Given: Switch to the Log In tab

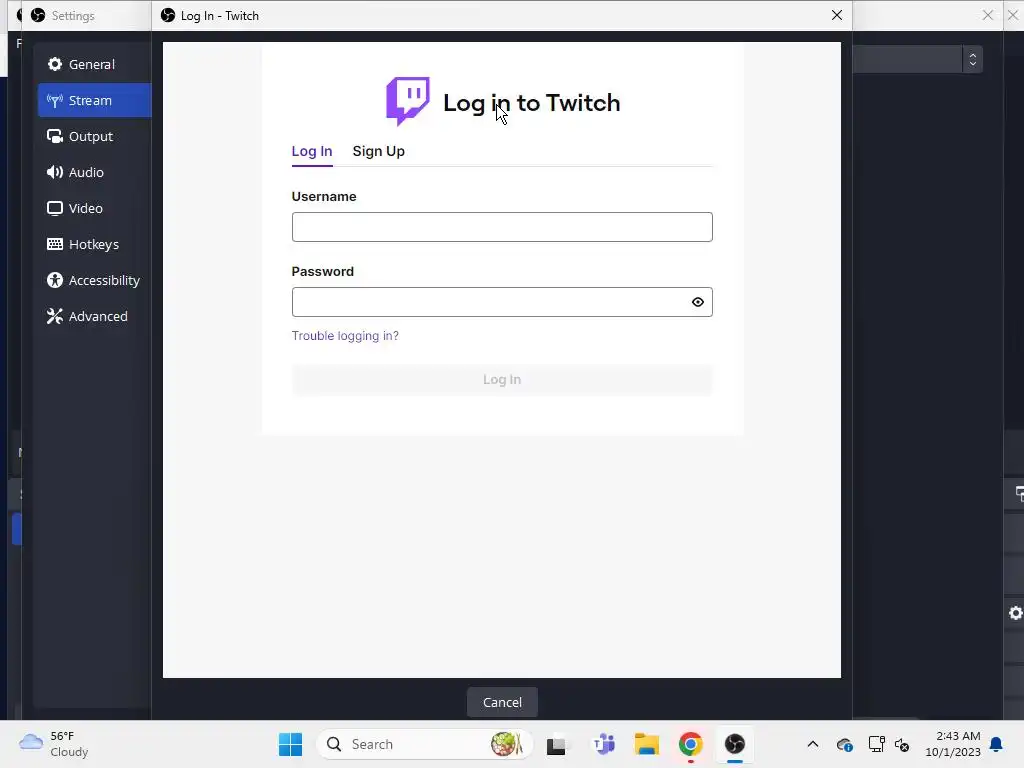Looking at the screenshot, I should click(x=312, y=151).
